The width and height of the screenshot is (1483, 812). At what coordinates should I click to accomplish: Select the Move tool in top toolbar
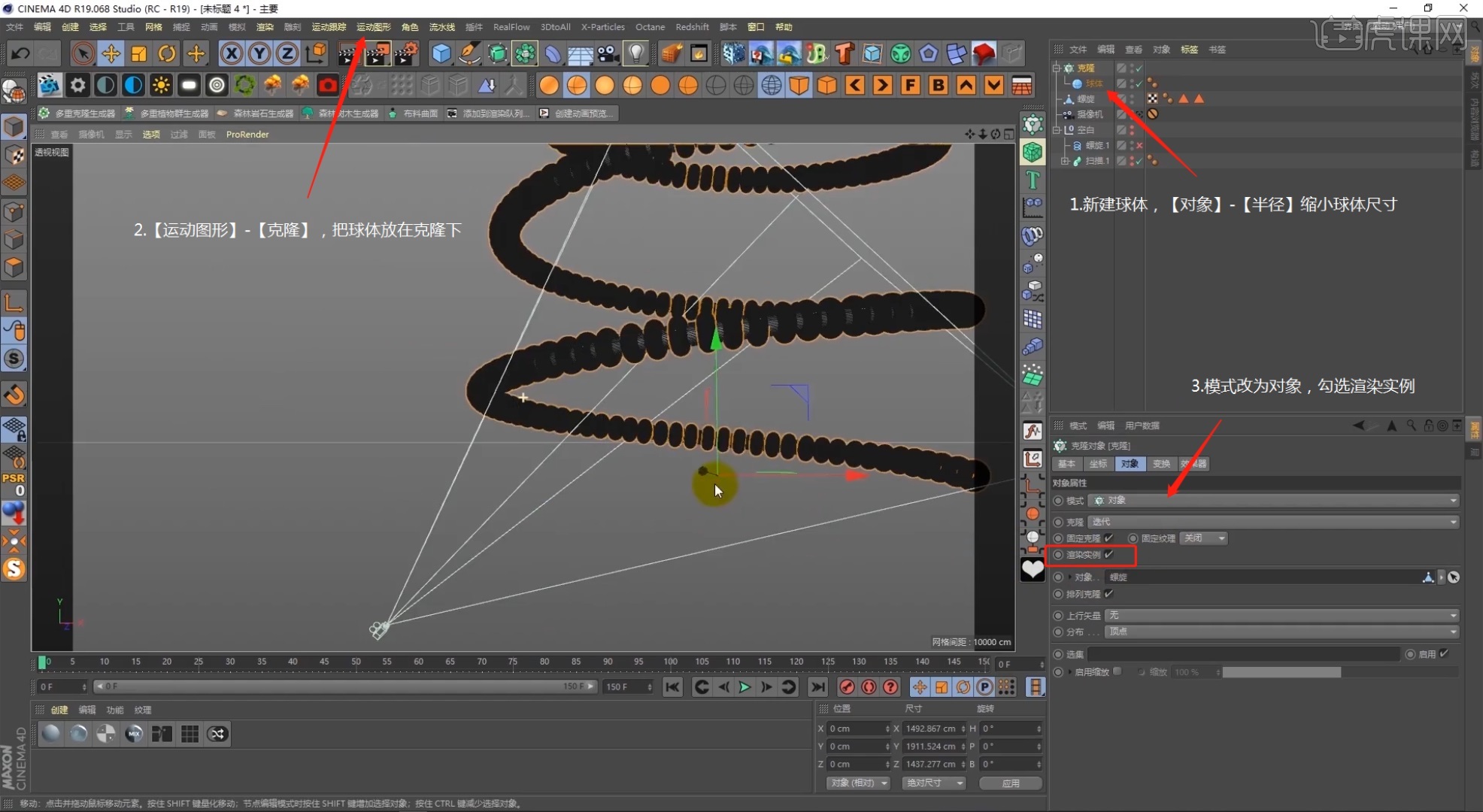[111, 53]
